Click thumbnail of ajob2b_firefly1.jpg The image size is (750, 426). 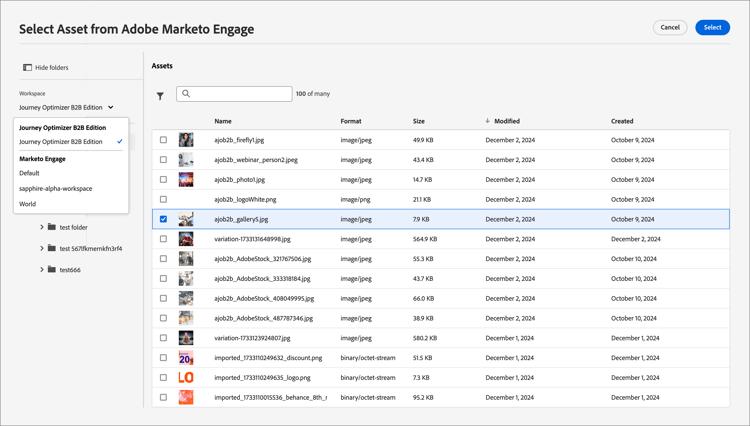[x=186, y=140]
